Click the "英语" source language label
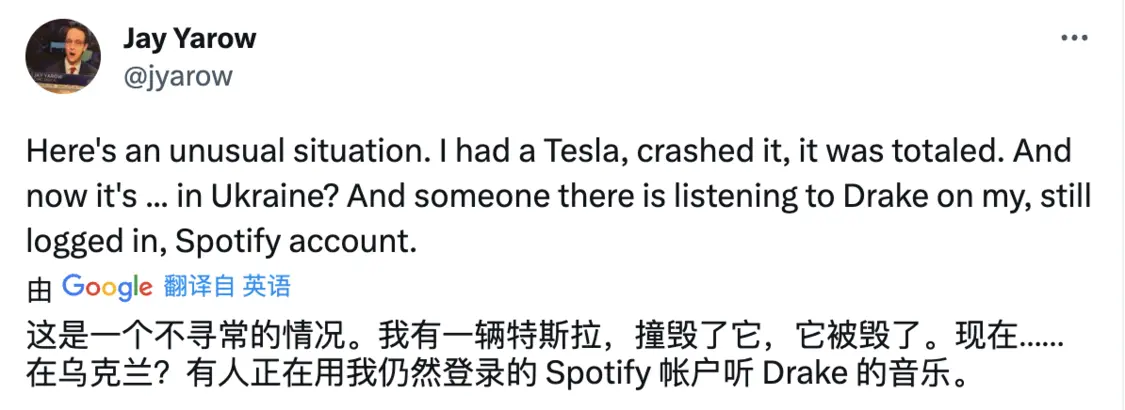1125x410 pixels. tap(267, 288)
